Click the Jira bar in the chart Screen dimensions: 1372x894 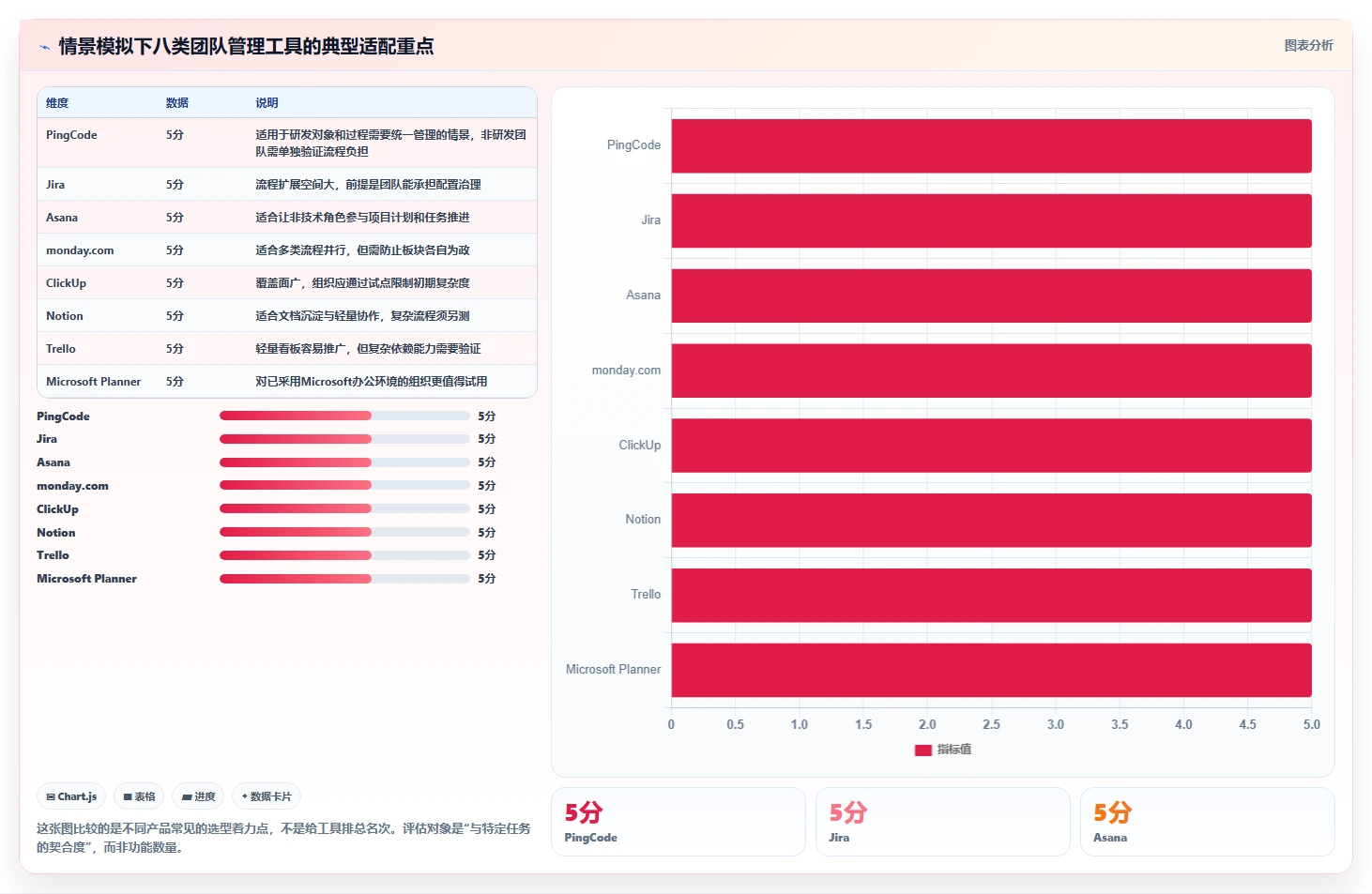[991, 220]
